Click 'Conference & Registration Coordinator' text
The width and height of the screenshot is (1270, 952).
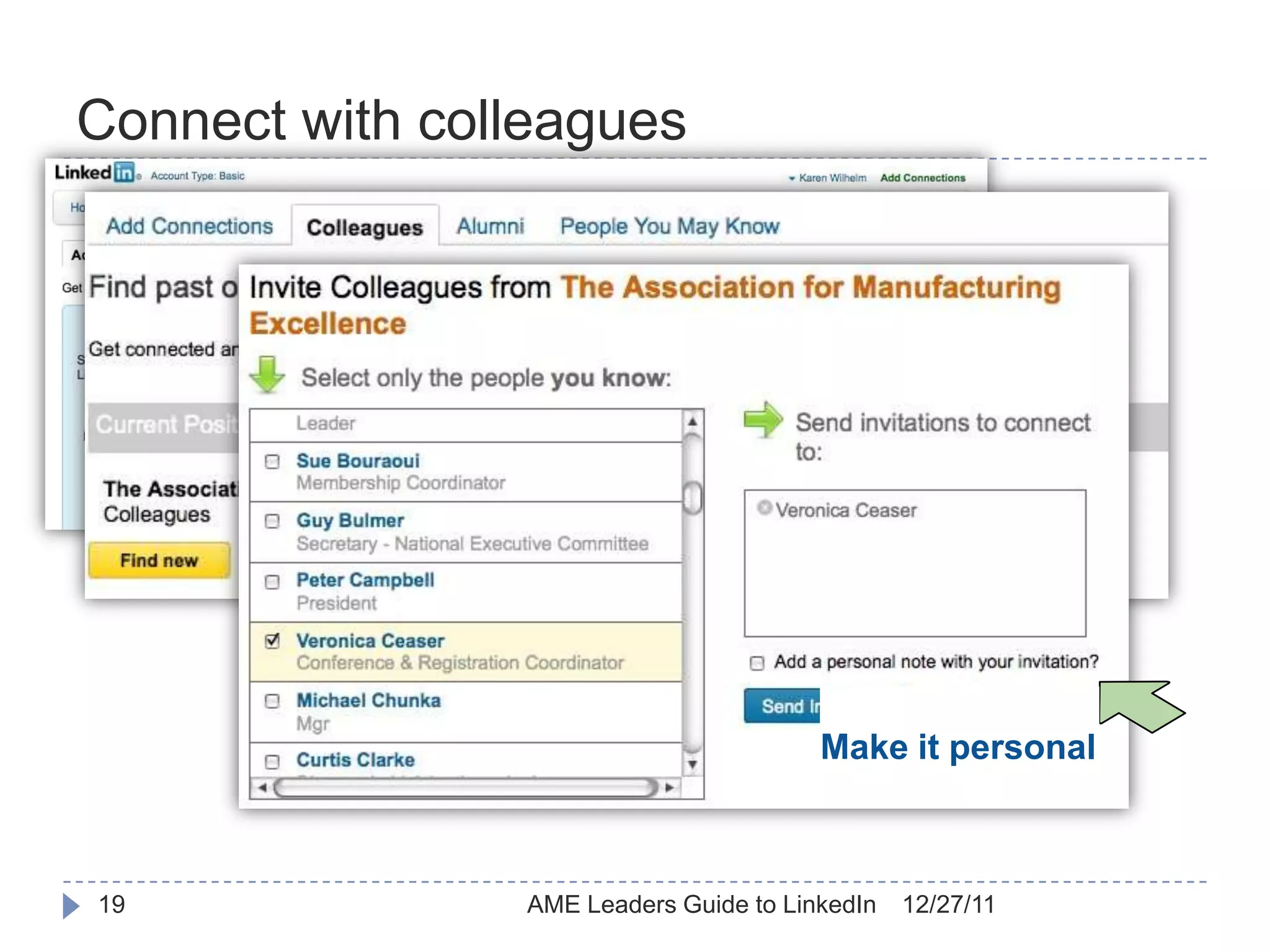click(x=460, y=663)
